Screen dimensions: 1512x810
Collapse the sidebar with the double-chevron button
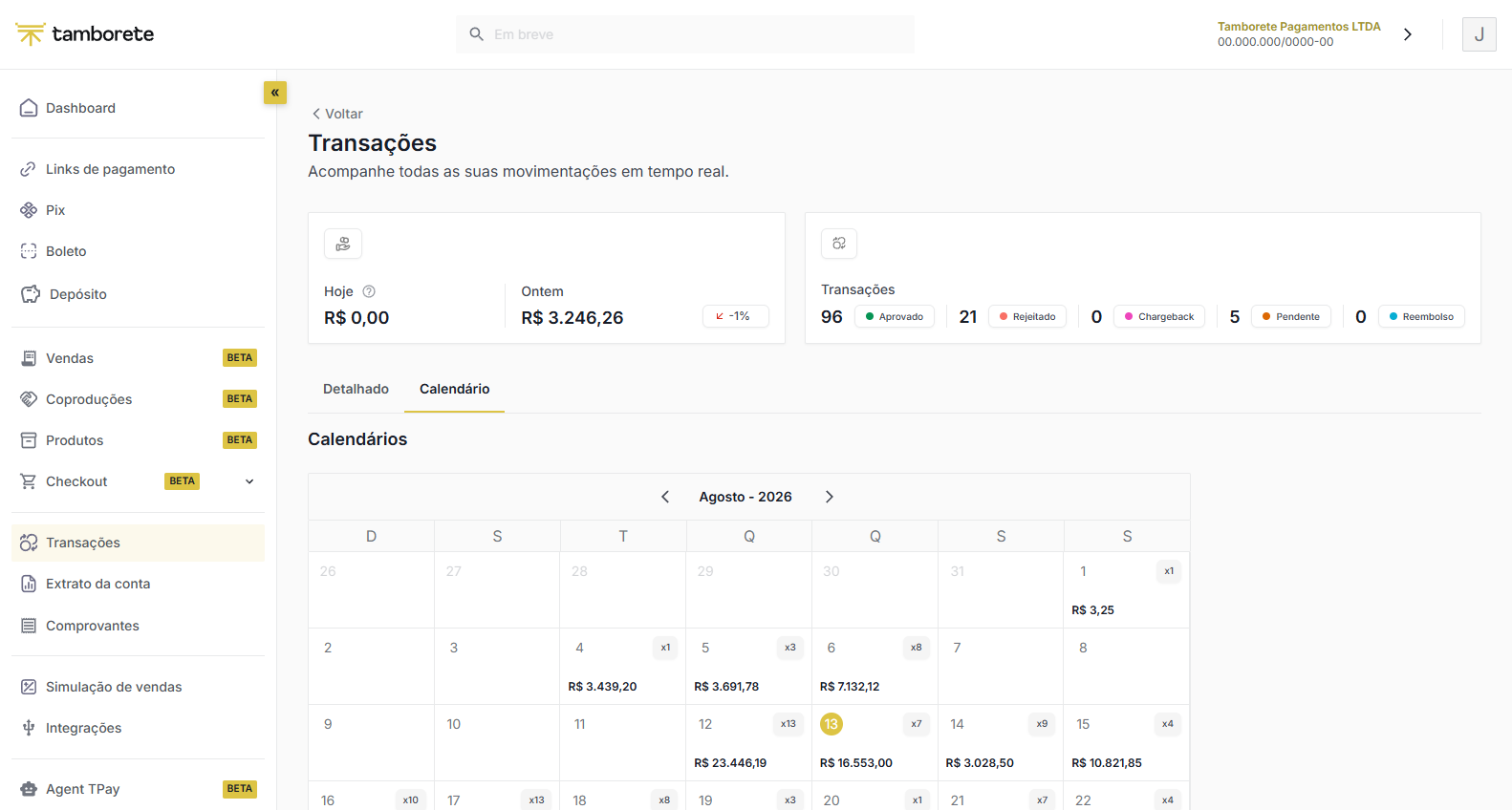(275, 93)
